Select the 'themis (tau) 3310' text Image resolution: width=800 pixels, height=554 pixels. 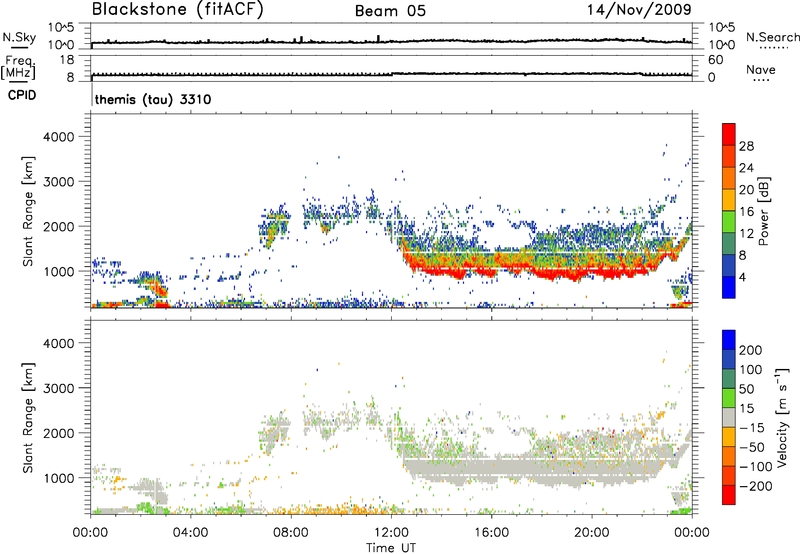(153, 99)
